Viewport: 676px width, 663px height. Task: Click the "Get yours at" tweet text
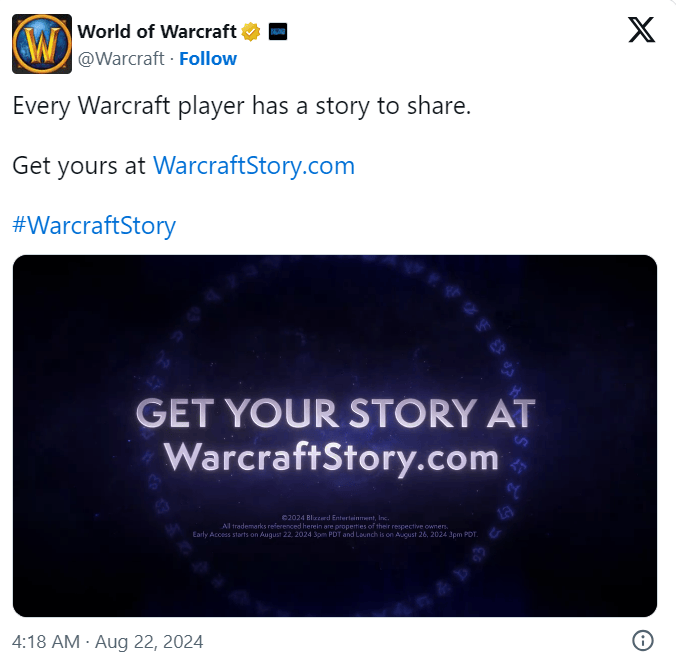[x=79, y=166]
